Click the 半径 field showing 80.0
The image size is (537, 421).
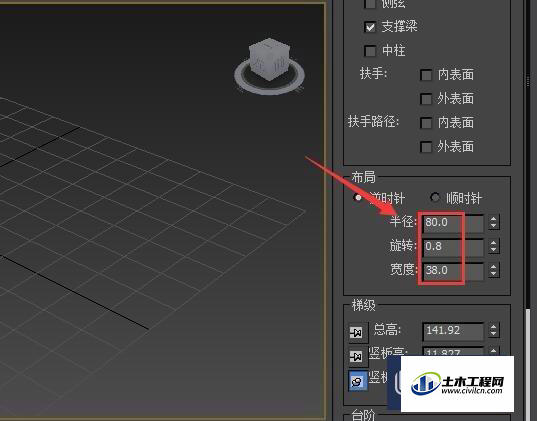point(453,223)
